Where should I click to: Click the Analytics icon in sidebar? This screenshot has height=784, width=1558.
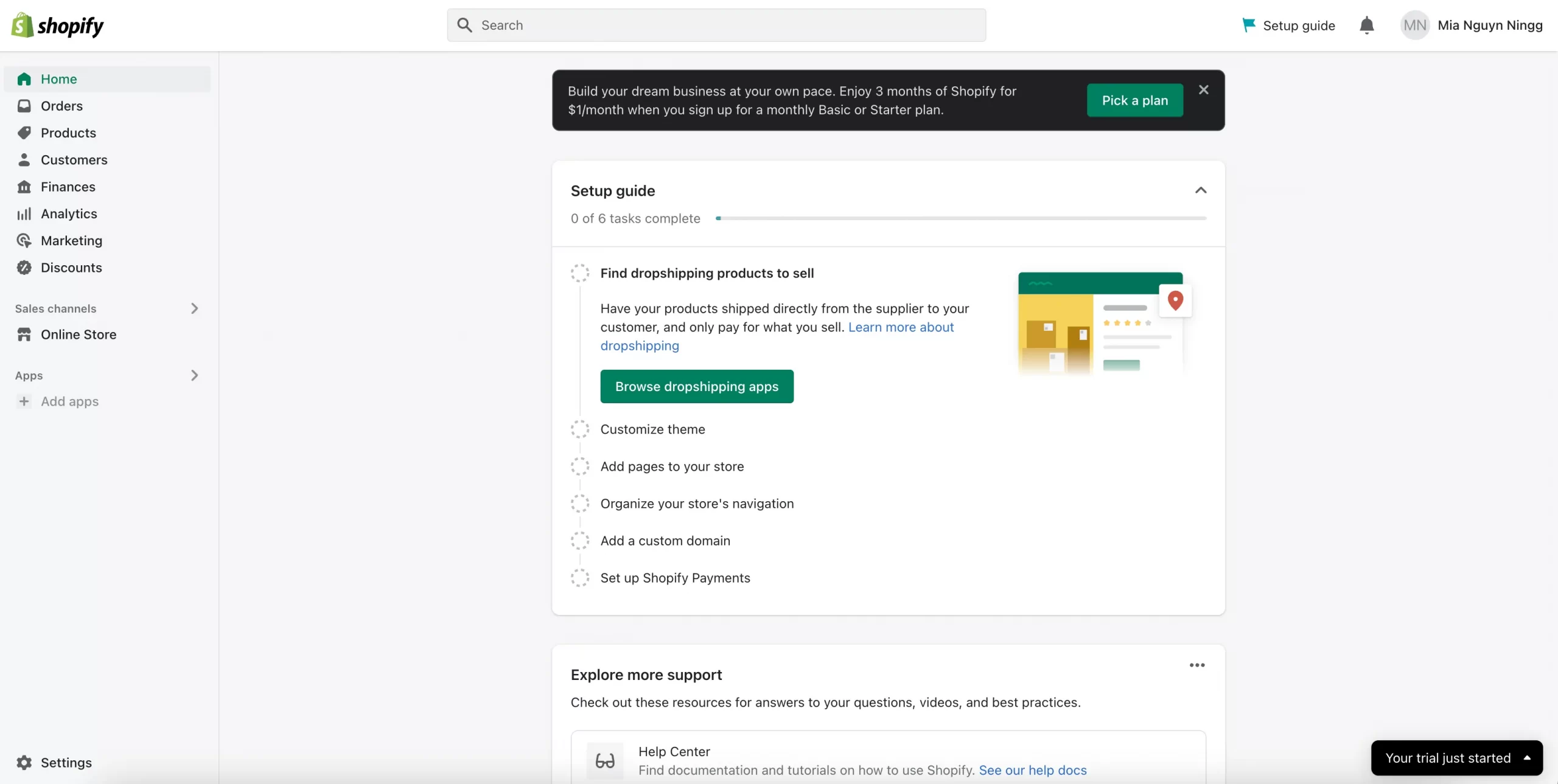click(24, 214)
